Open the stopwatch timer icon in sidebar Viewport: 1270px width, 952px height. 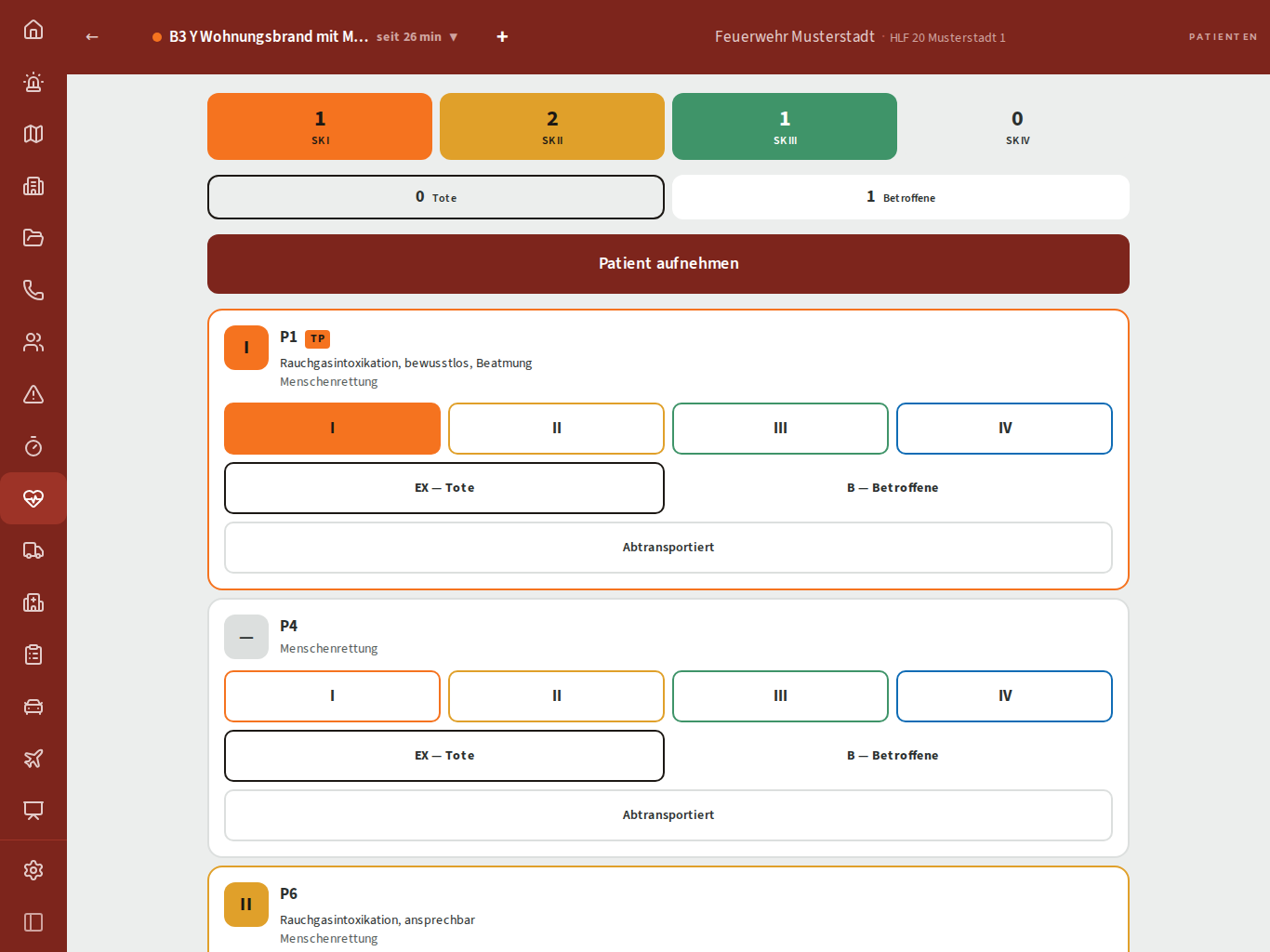click(x=33, y=446)
